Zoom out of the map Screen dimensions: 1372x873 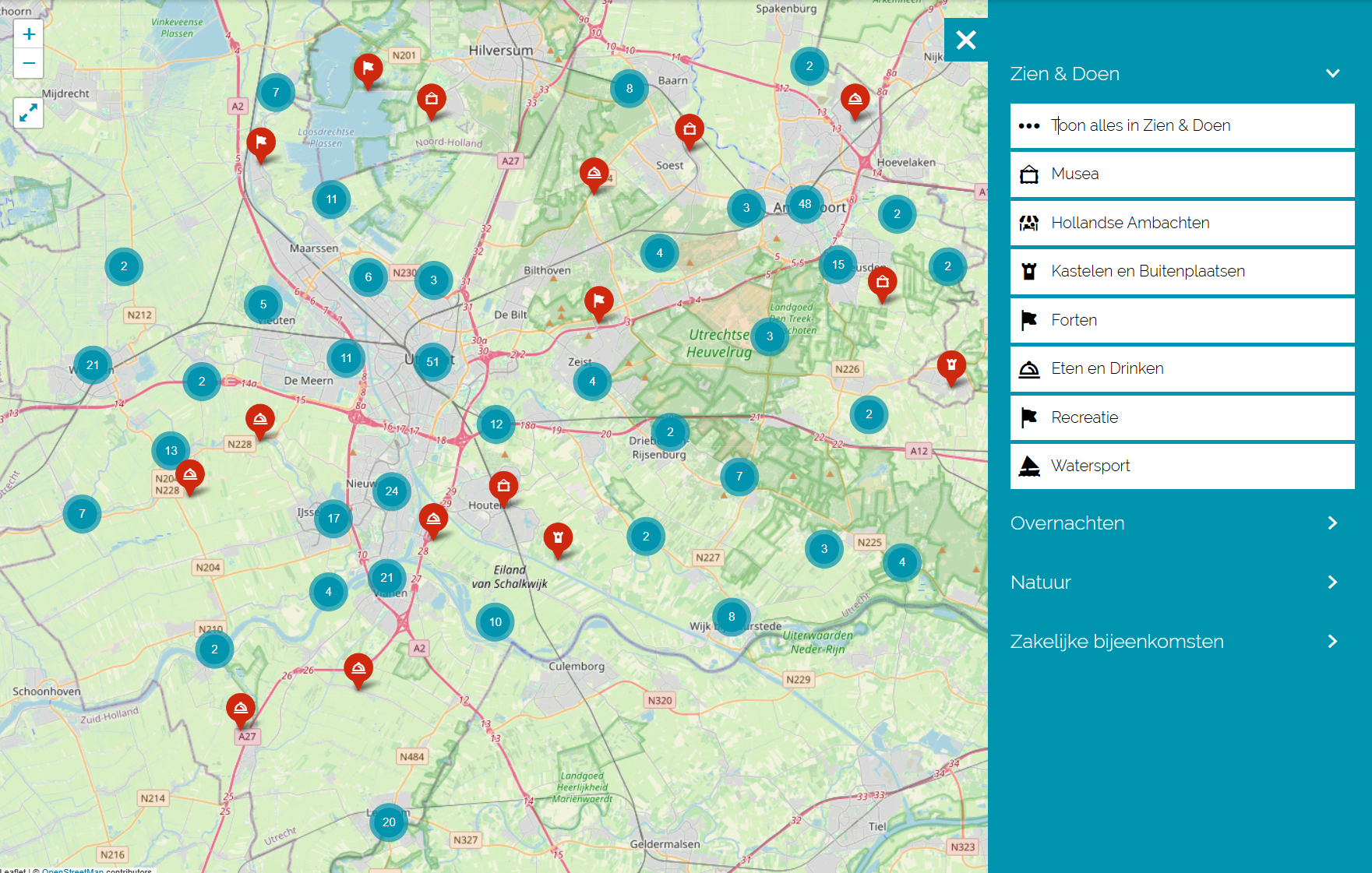[29, 64]
